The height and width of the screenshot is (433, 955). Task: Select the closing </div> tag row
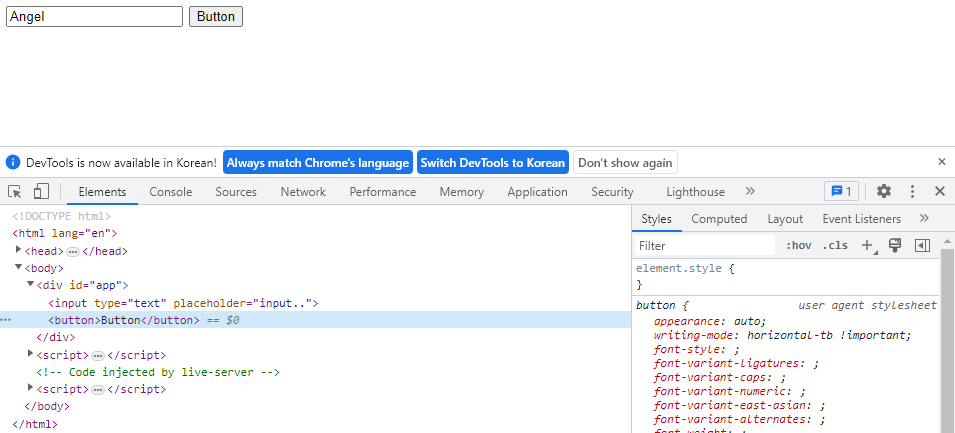[56, 337]
